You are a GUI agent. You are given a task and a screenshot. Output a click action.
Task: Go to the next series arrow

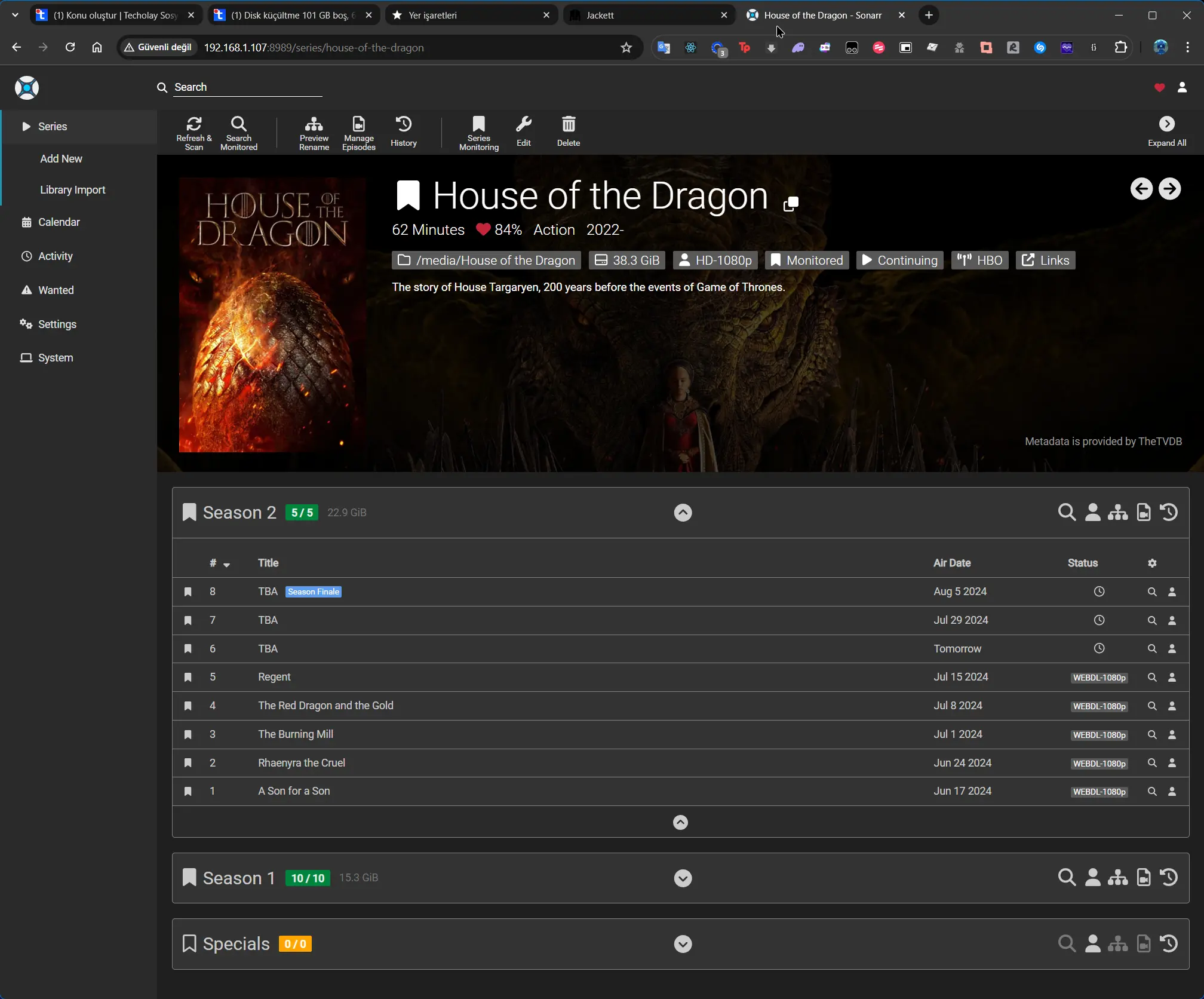pos(1169,189)
